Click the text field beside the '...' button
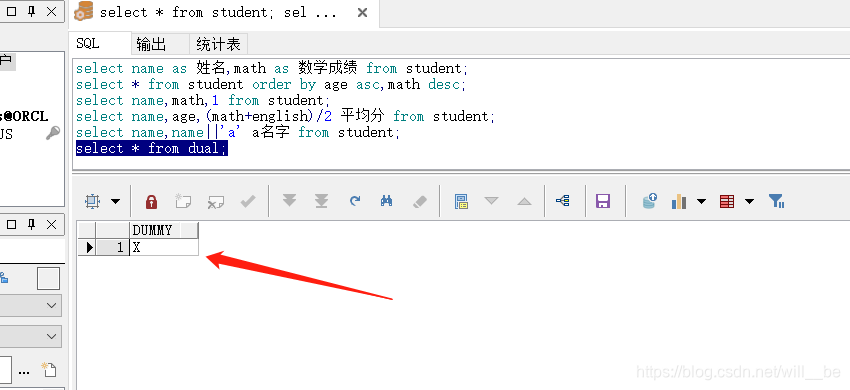Screen dimensions: 850x390 click(x=5, y=370)
